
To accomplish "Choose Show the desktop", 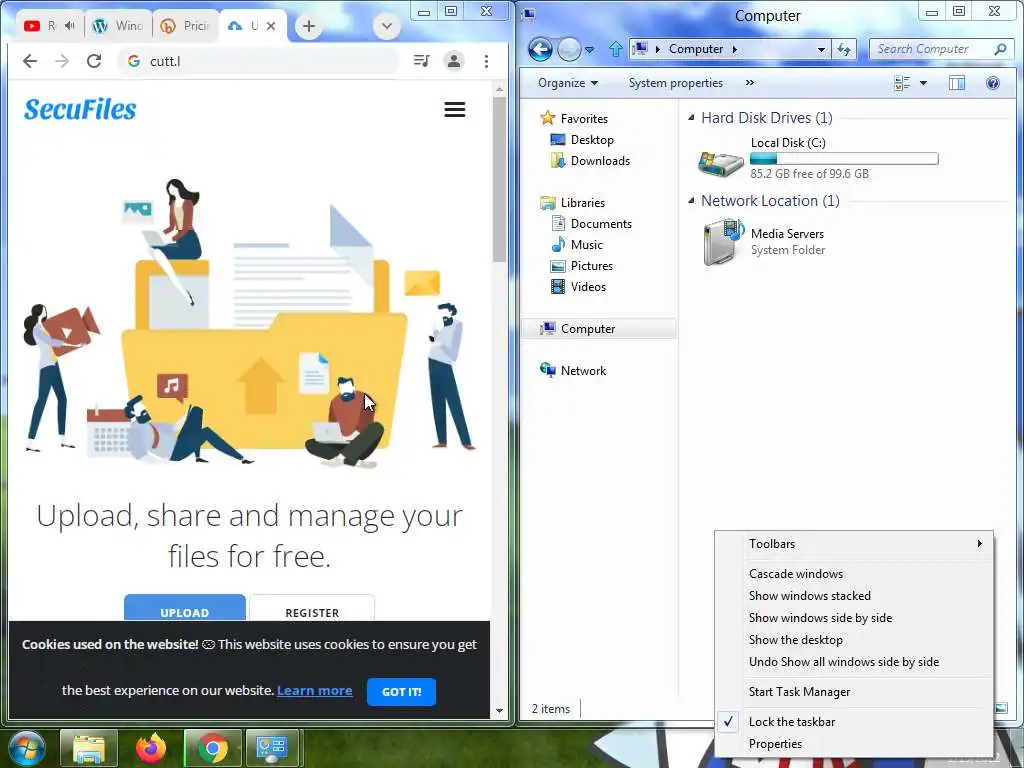I will point(854,639).
